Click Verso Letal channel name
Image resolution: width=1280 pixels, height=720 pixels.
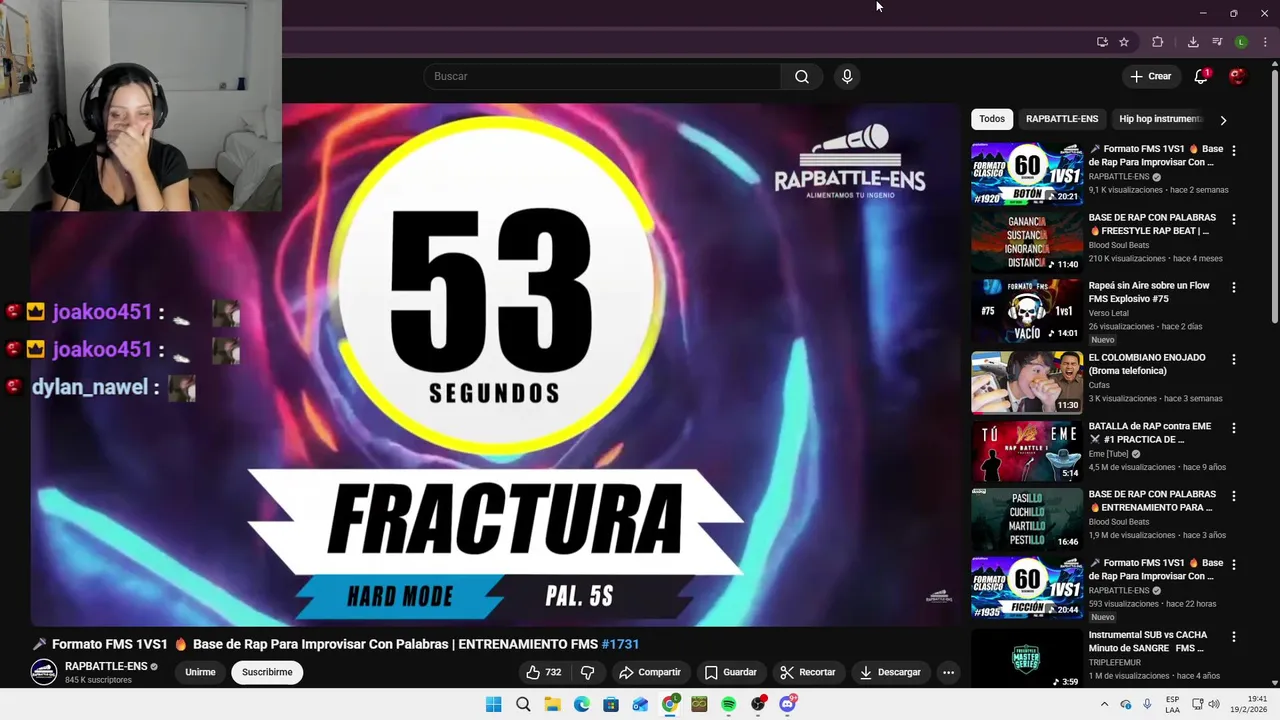point(1109,313)
